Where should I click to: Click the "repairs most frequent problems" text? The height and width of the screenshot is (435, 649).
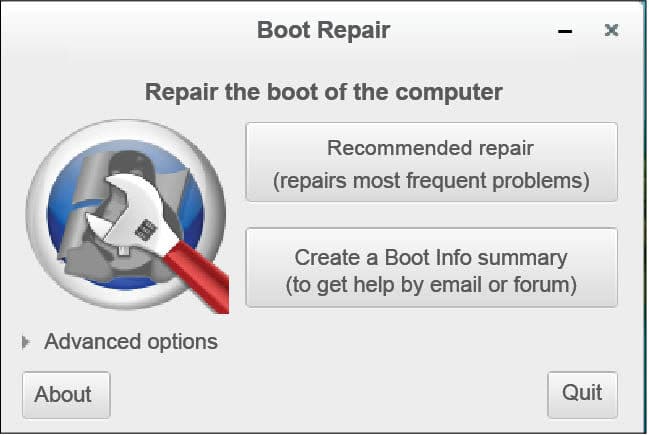point(431,181)
